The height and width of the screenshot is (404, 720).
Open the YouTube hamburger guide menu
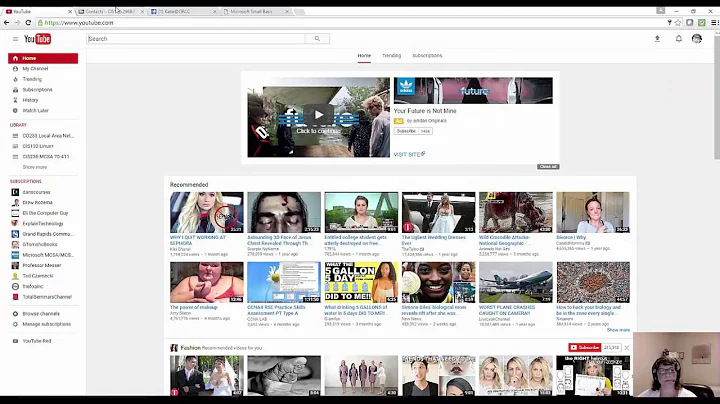pos(15,39)
